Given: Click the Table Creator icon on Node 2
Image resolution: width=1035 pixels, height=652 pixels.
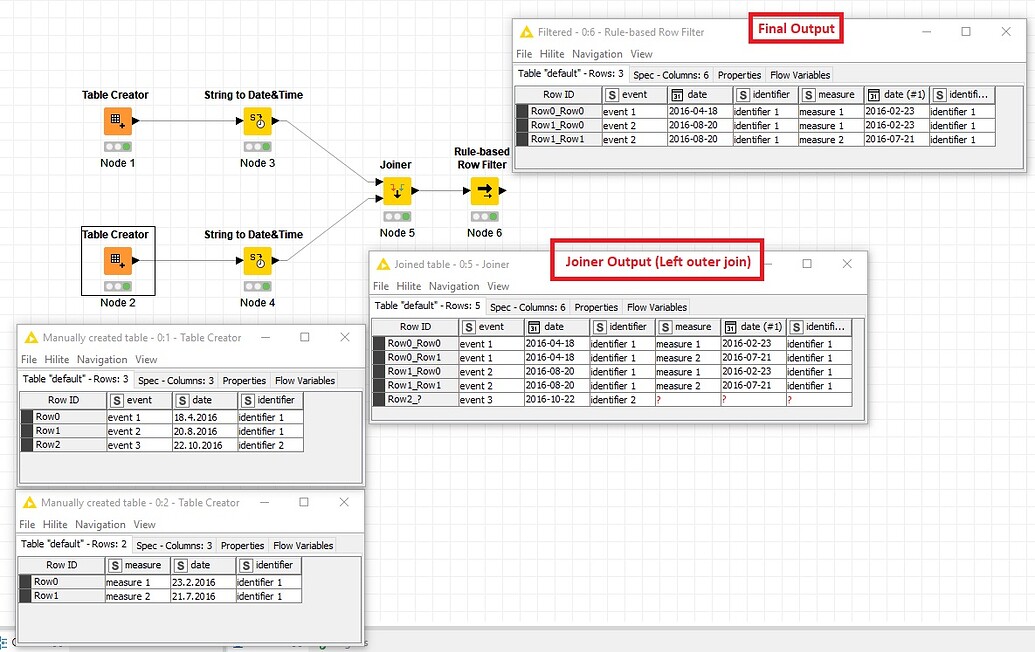Looking at the screenshot, I should pos(116,261).
